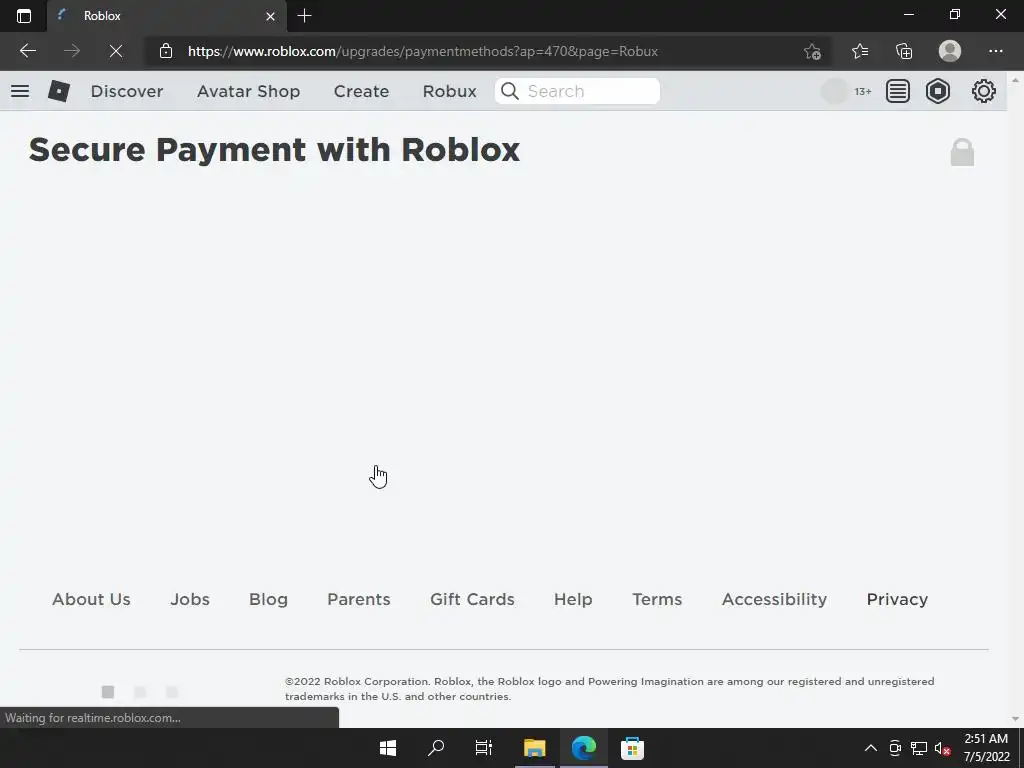The image size is (1024, 768).
Task: View site information lock icon
Action: tap(166, 51)
